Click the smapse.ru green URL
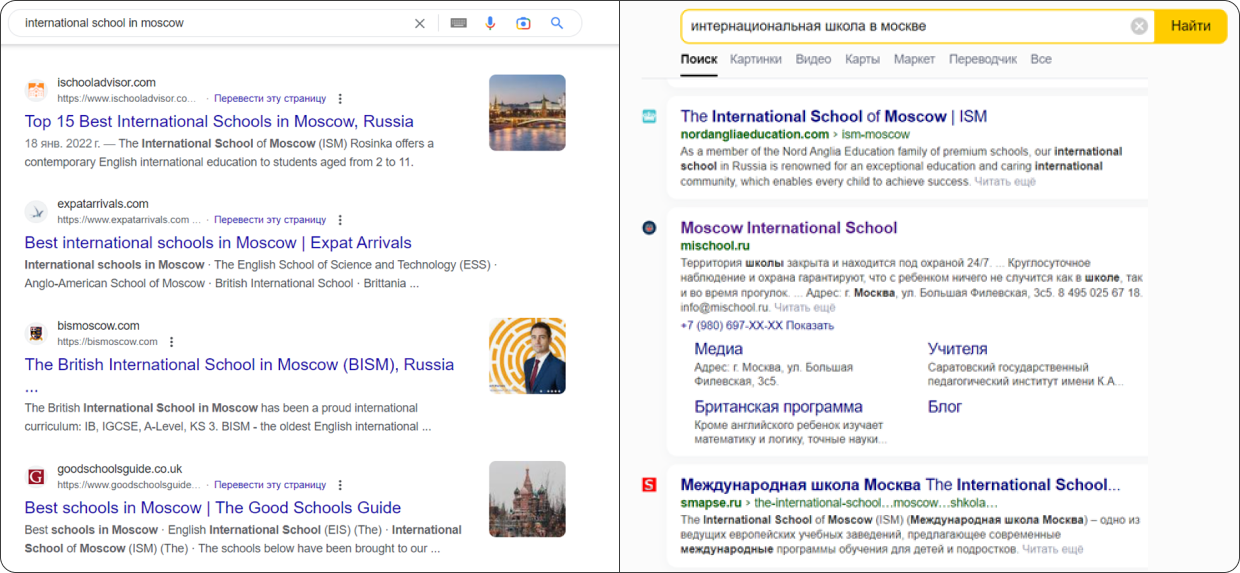Image resolution: width=1240 pixels, height=573 pixels. coord(711,503)
